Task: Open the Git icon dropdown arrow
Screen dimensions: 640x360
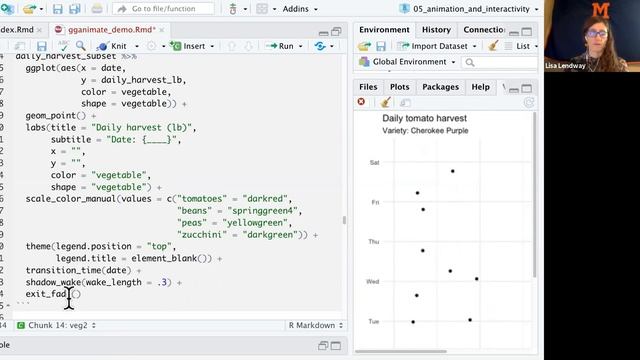Action: point(245,9)
